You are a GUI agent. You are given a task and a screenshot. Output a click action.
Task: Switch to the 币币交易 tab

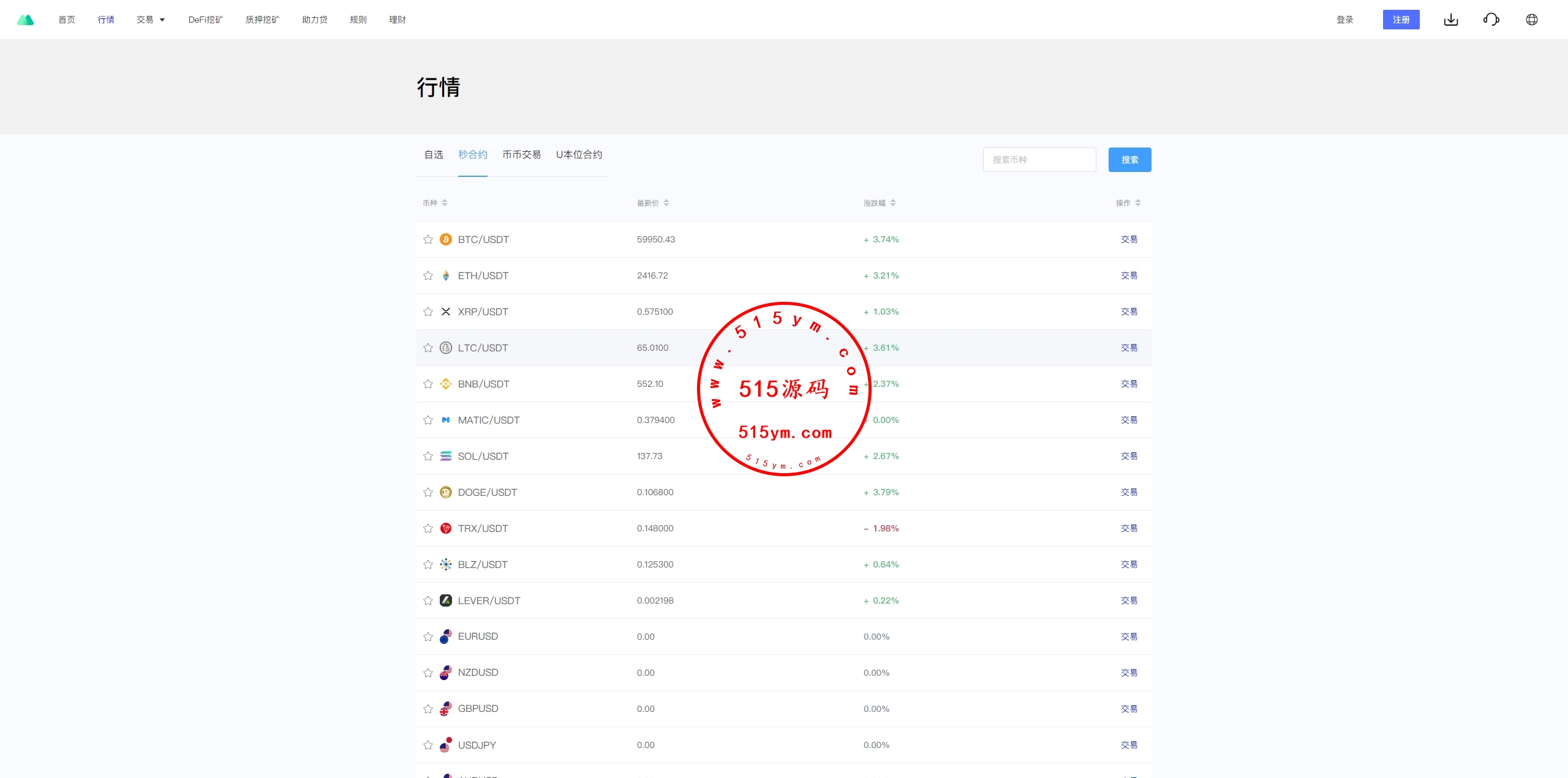point(521,155)
